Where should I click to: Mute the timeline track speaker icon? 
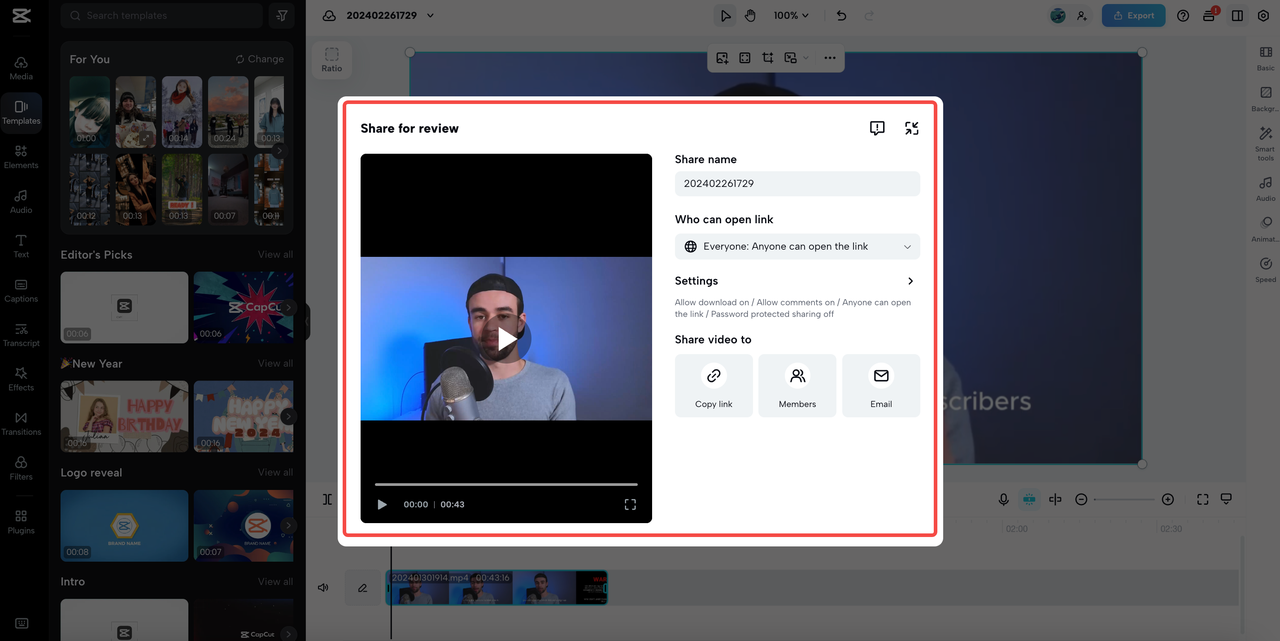tap(323, 588)
